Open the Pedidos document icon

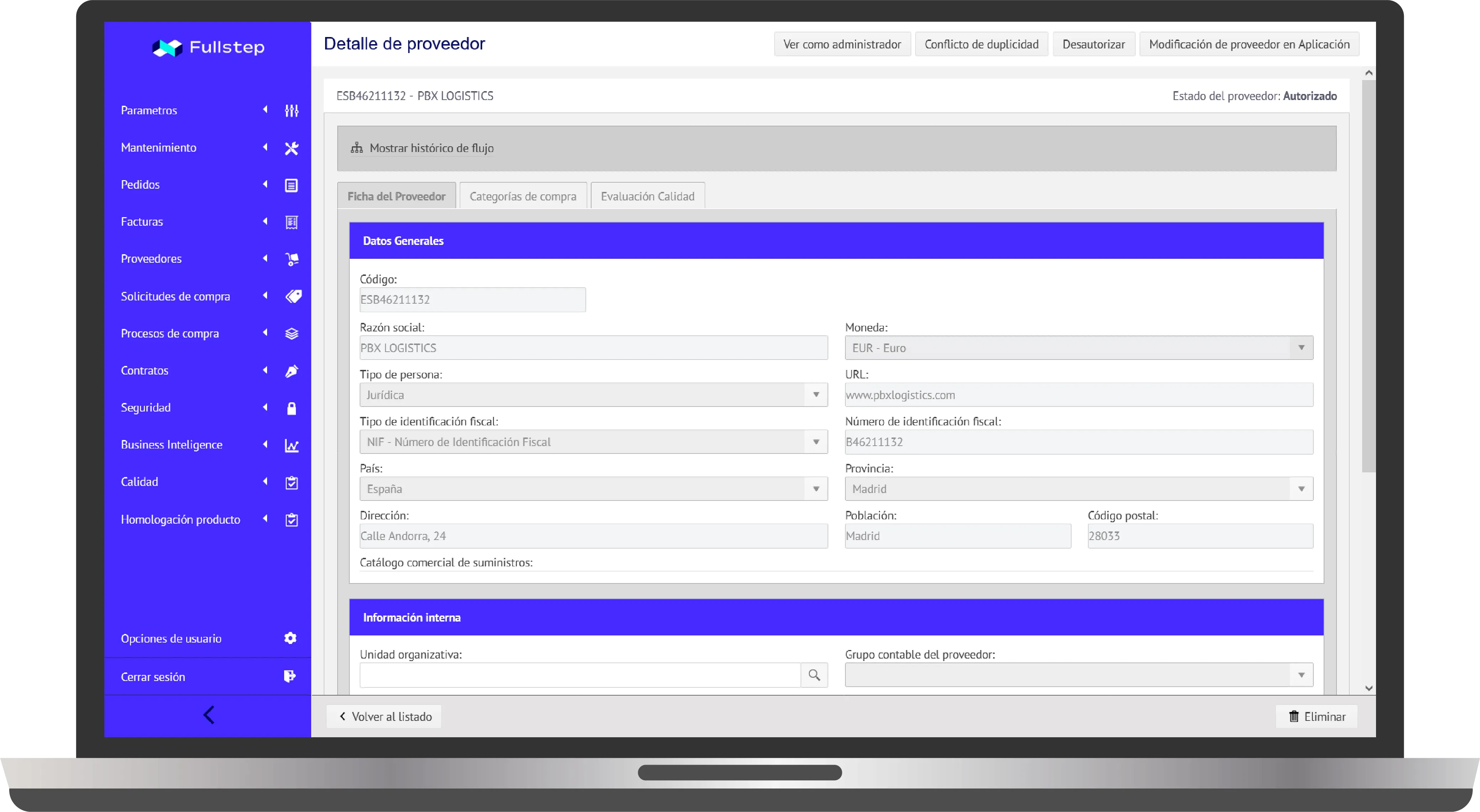[292, 184]
